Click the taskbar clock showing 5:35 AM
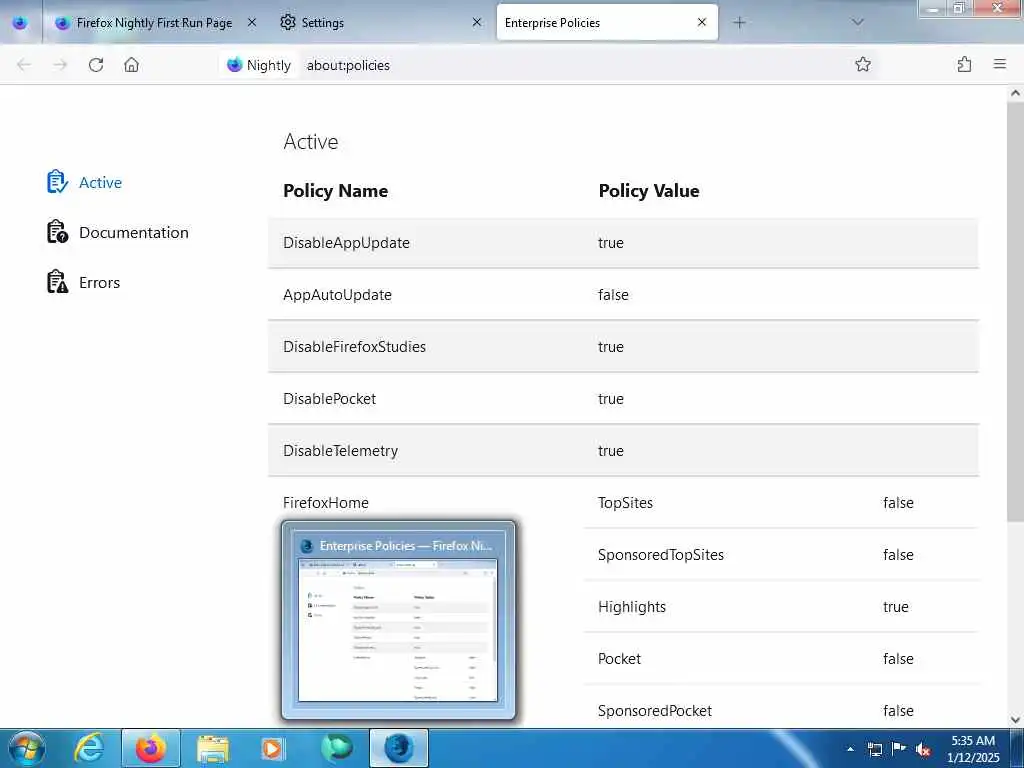1024x768 pixels. click(973, 749)
